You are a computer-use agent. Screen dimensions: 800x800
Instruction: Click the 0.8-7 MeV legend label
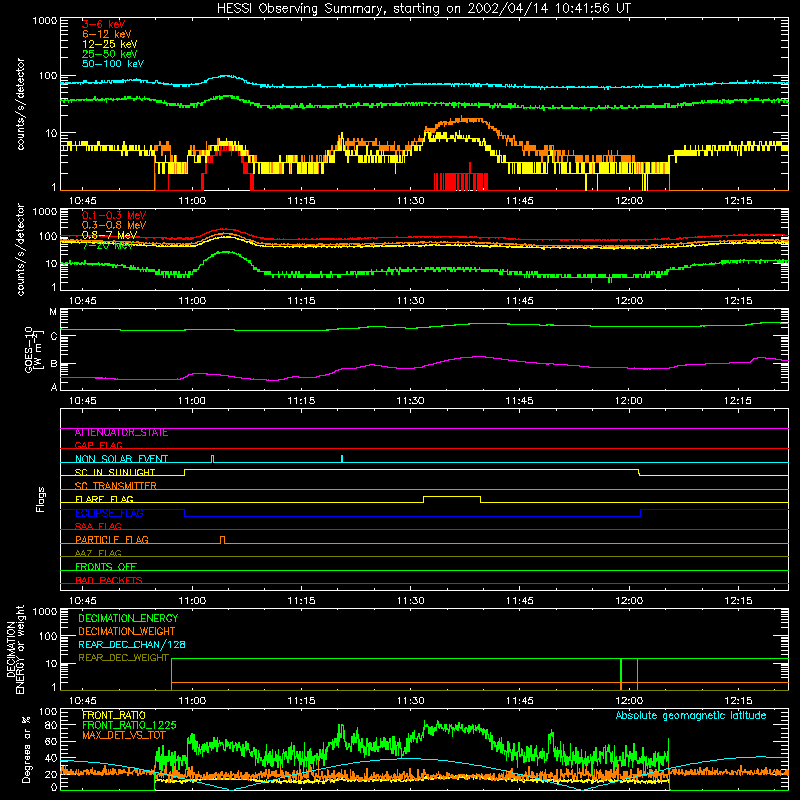click(x=110, y=235)
